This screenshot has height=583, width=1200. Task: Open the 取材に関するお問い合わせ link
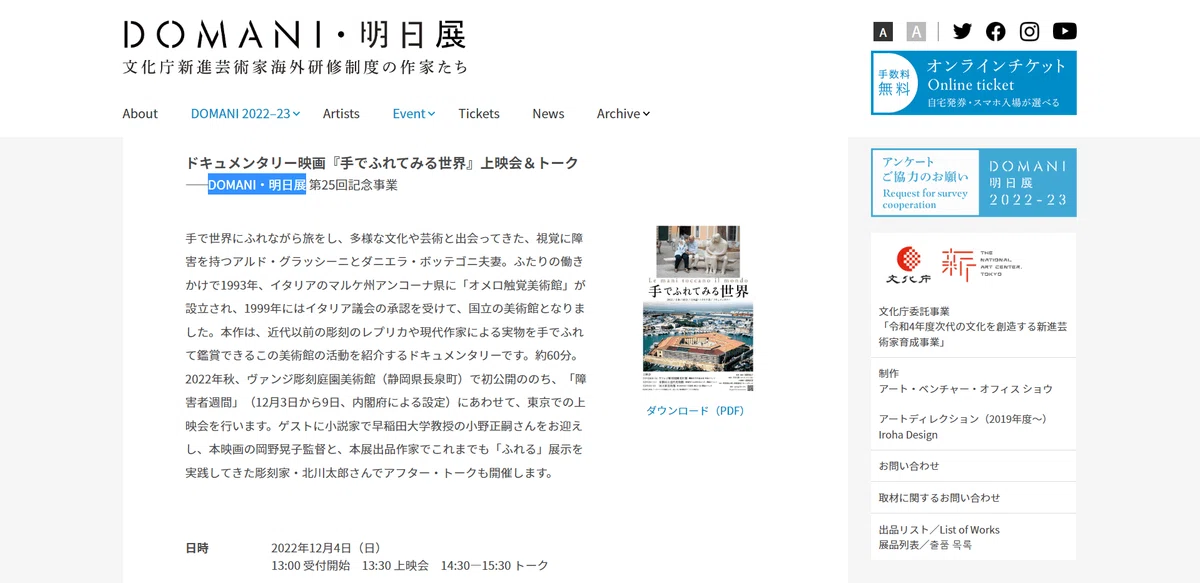939,497
